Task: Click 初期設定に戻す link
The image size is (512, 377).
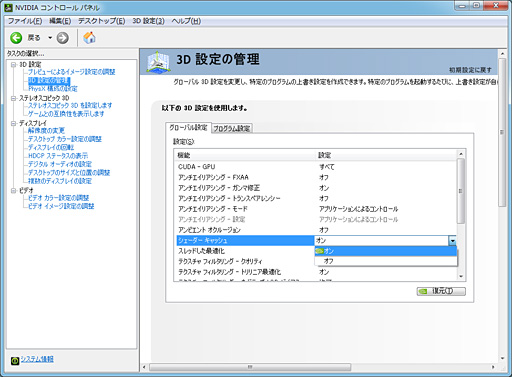Action: coord(470,70)
